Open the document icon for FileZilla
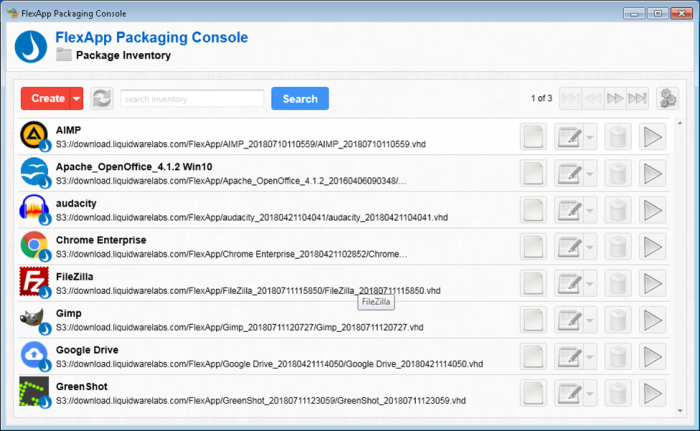 click(x=534, y=283)
